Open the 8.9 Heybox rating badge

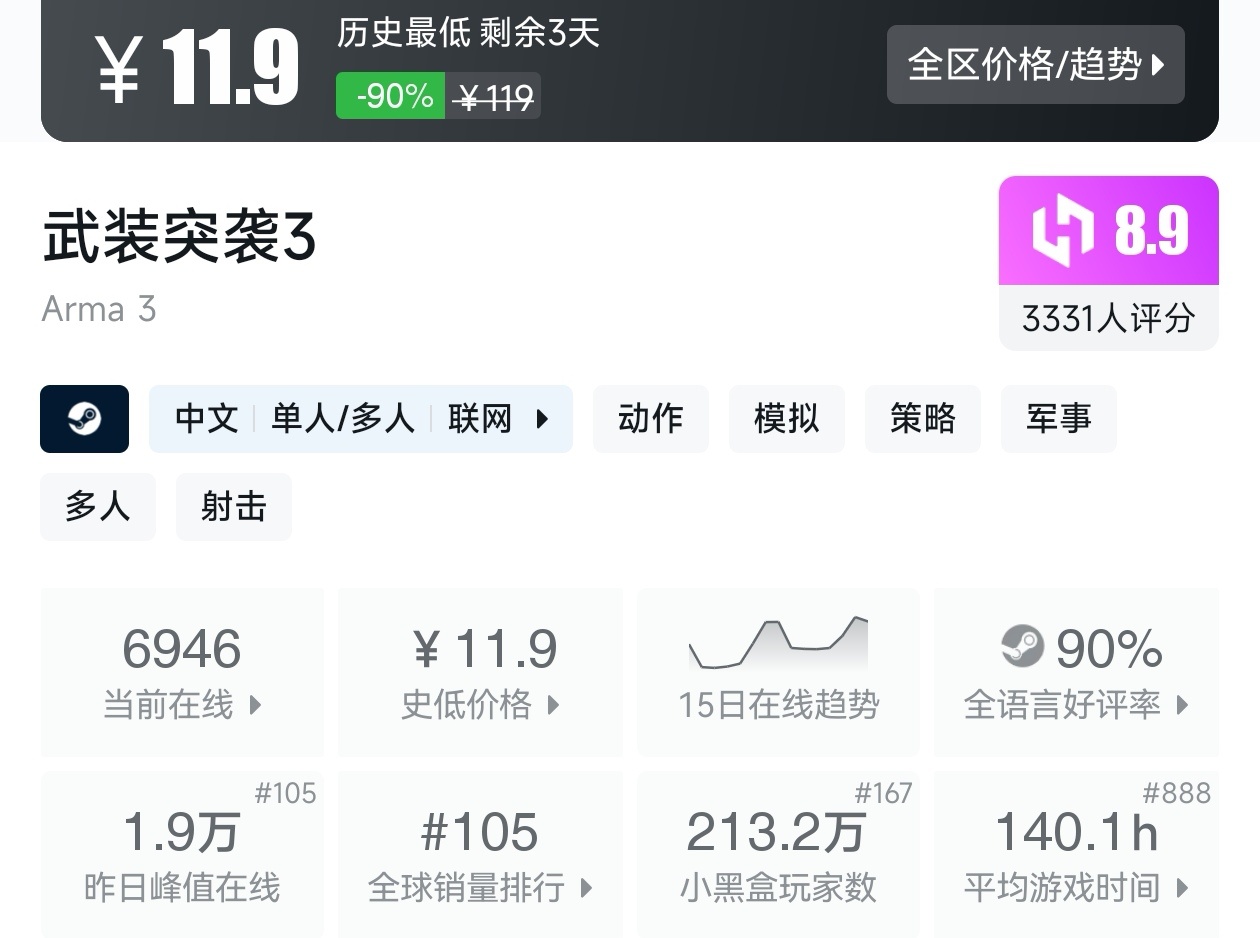click(1108, 231)
